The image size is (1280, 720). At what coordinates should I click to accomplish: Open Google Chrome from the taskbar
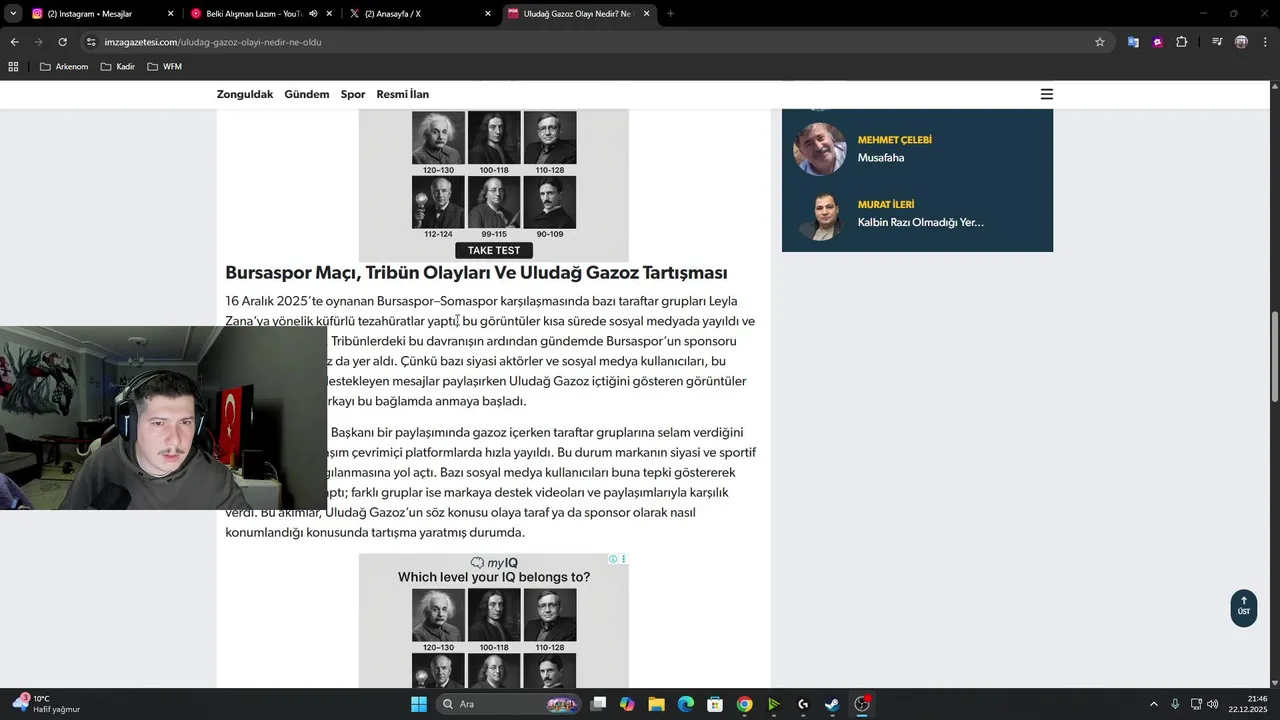[744, 704]
